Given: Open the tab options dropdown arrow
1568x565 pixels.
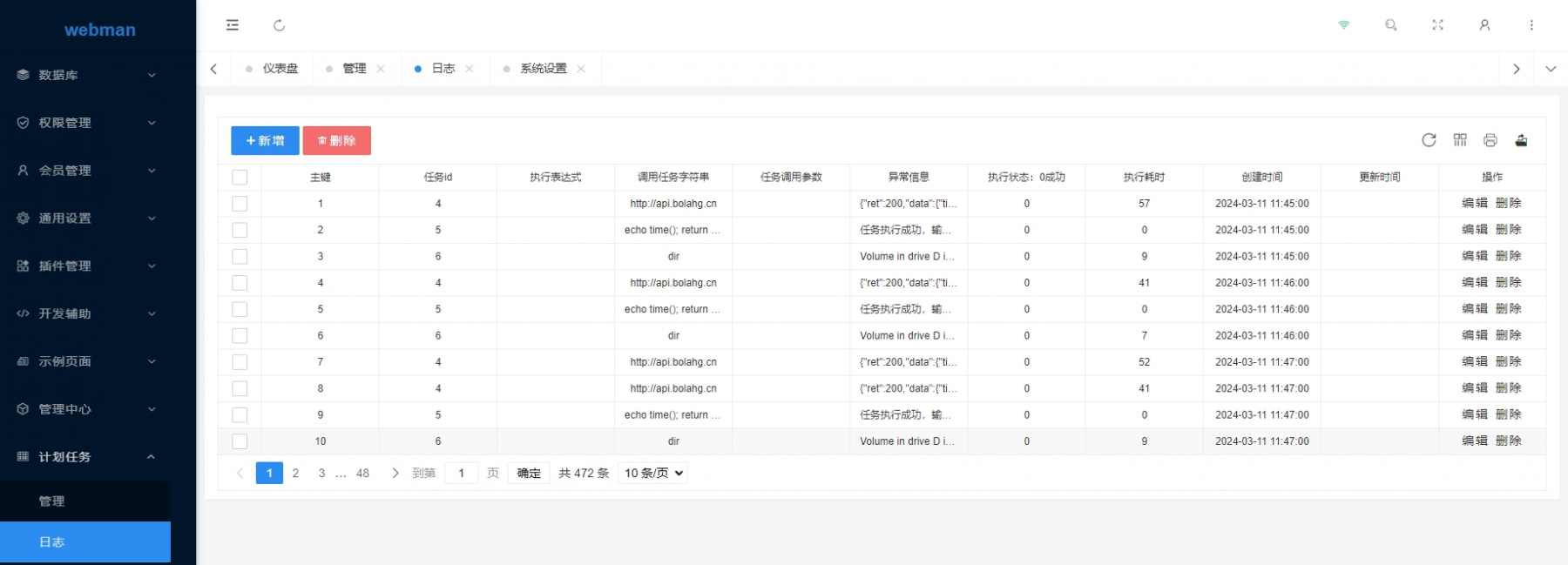Looking at the screenshot, I should (x=1551, y=69).
